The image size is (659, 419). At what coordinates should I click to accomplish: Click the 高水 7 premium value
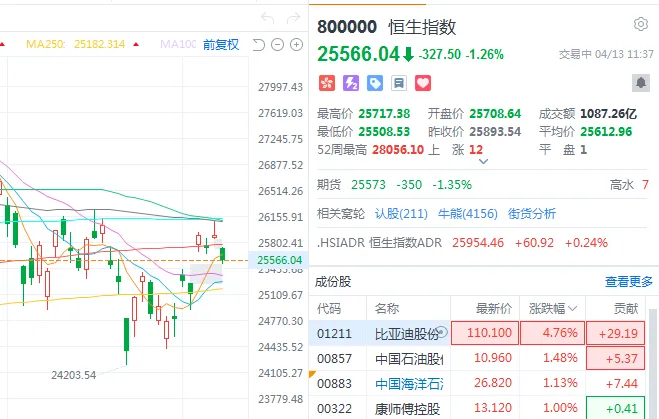pos(645,184)
